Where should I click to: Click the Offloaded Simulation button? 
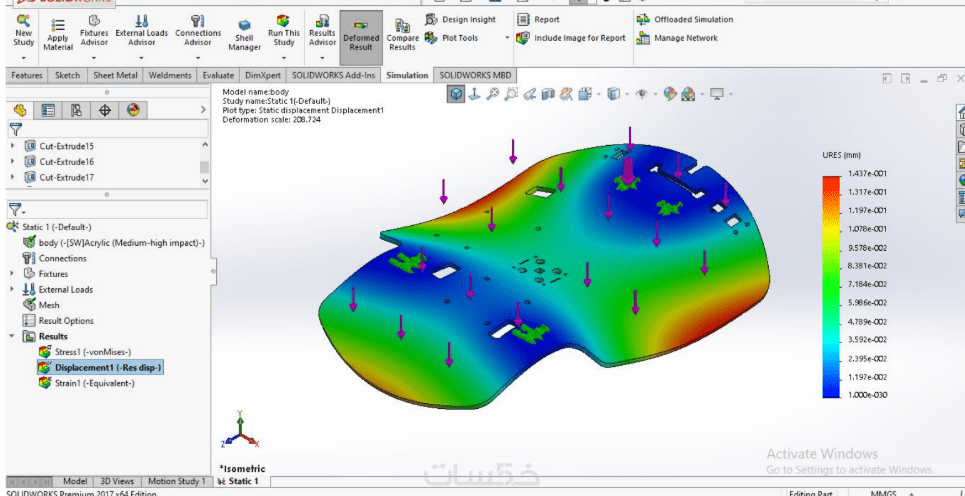coord(685,20)
